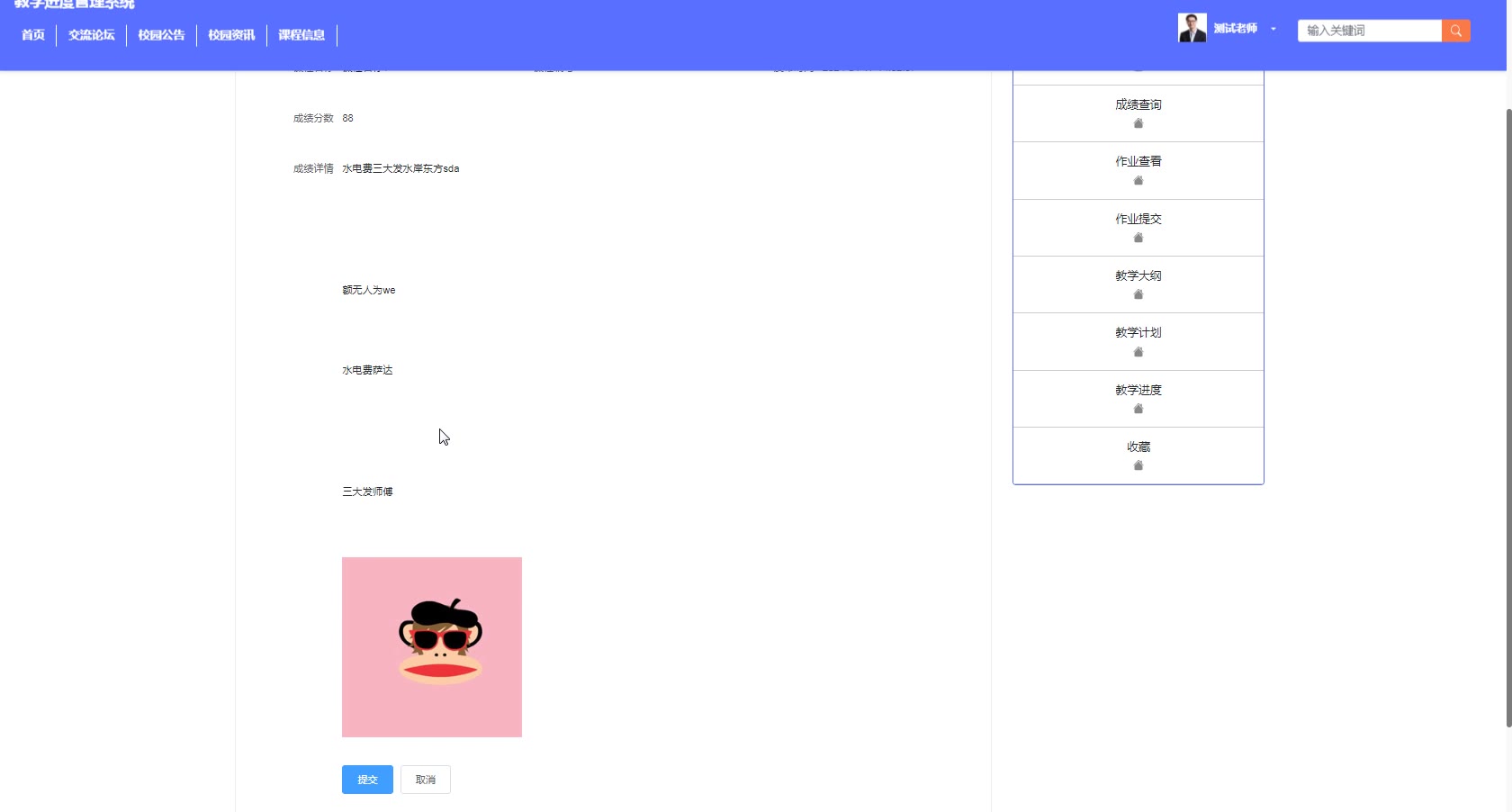The image size is (1512, 812).
Task: Click the score value 88
Action: pos(347,118)
